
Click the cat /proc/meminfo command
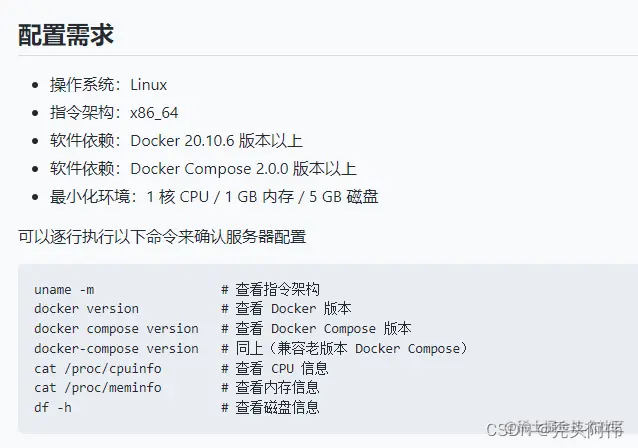click(x=97, y=388)
